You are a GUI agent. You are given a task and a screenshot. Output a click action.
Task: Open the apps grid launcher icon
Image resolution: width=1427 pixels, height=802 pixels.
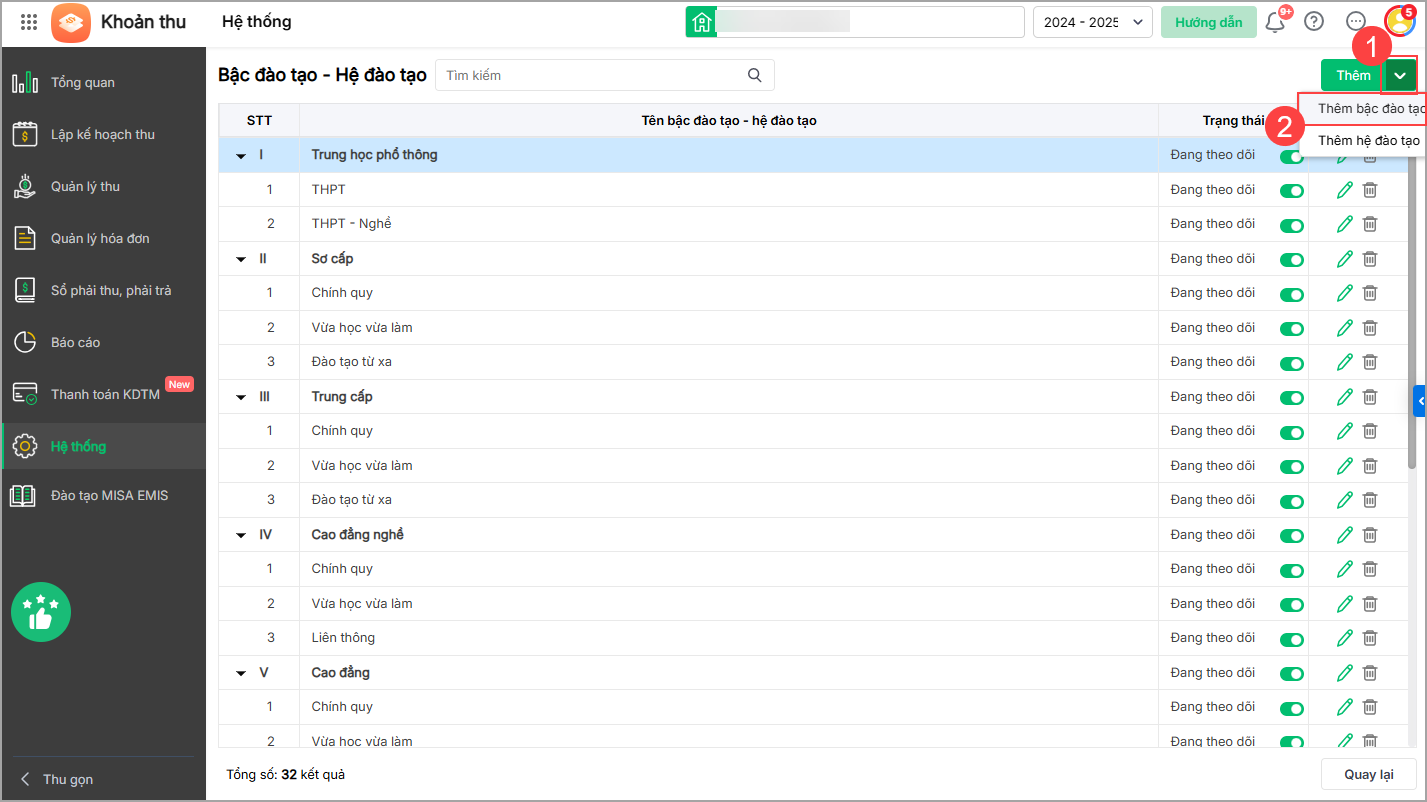(x=29, y=22)
